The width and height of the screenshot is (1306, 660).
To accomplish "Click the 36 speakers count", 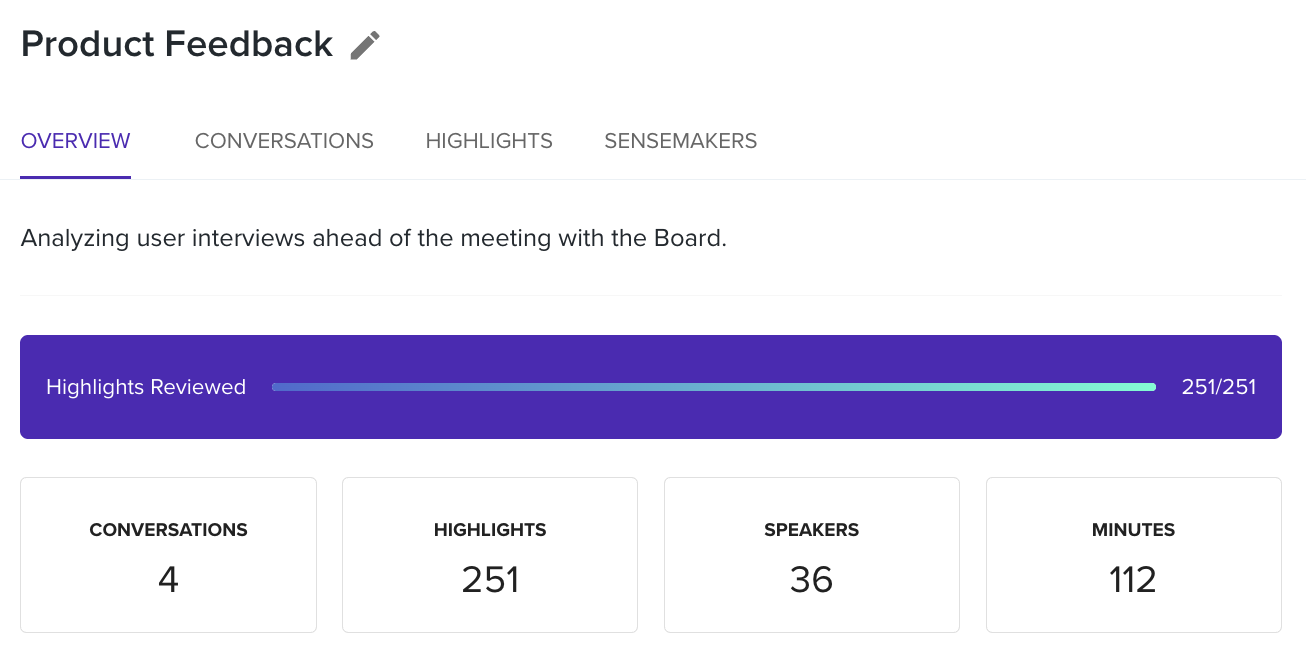I will point(811,580).
